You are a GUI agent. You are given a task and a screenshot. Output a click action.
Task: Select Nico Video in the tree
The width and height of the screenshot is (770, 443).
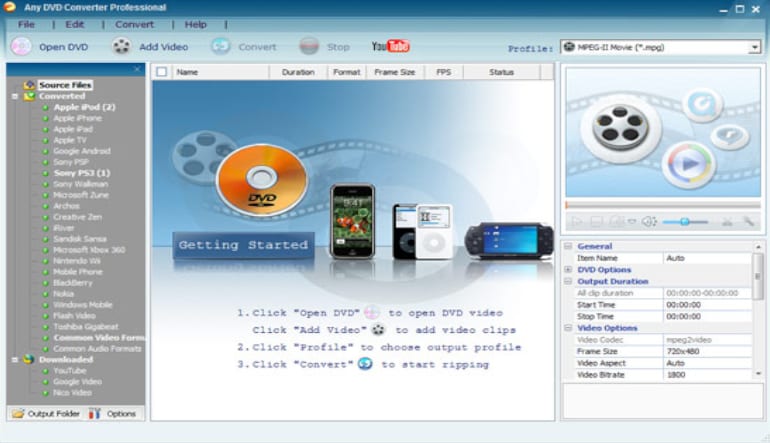tap(73, 393)
